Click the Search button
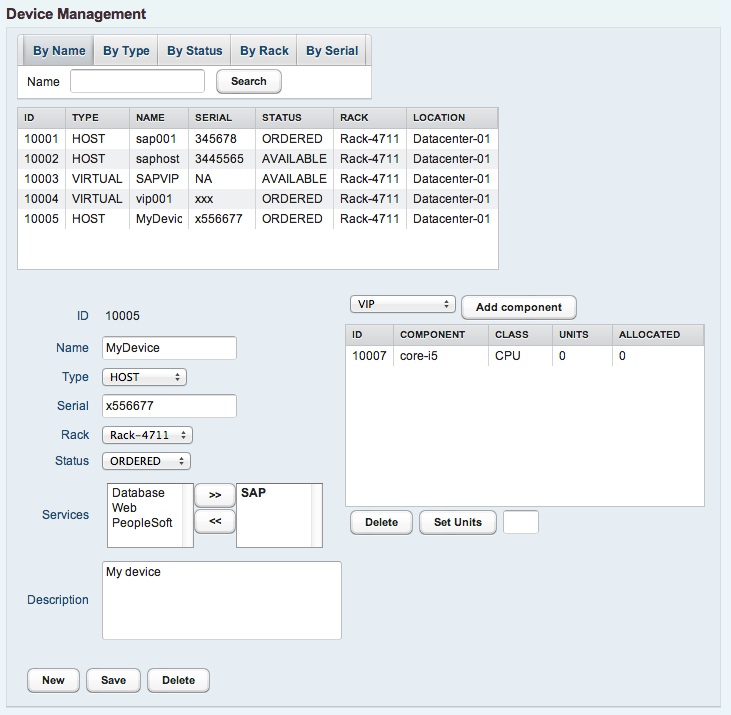 (x=249, y=81)
